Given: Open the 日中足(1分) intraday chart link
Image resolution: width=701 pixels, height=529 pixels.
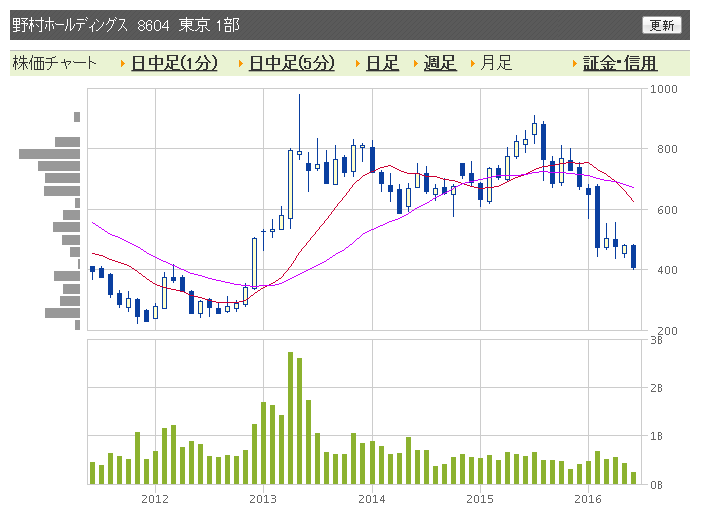Looking at the screenshot, I should 174,63.
